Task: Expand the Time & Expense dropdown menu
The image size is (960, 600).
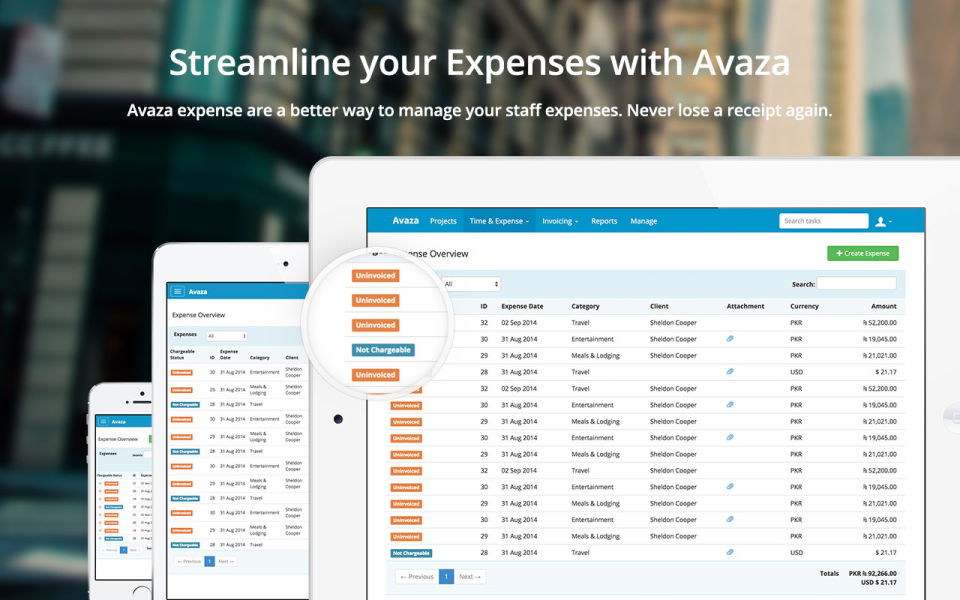Action: 499,221
